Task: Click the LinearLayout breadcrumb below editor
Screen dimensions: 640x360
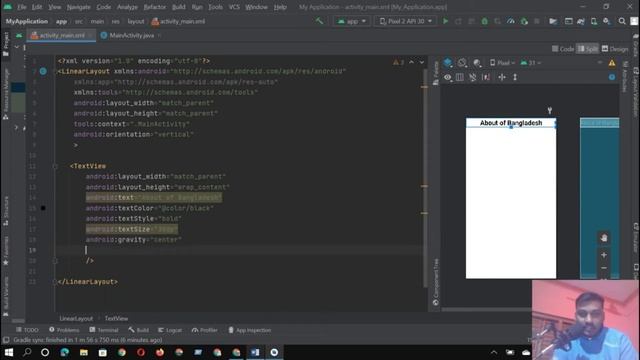Action: pyautogui.click(x=76, y=318)
